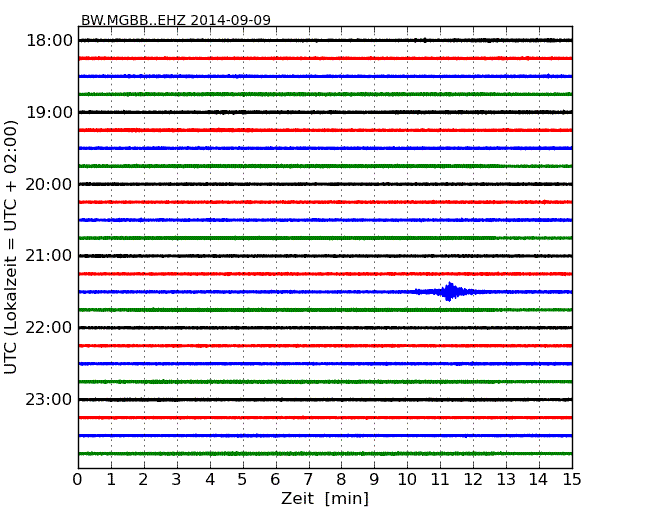Click x-axis tick label 14
This screenshot has height=520, width=650.
(538, 479)
